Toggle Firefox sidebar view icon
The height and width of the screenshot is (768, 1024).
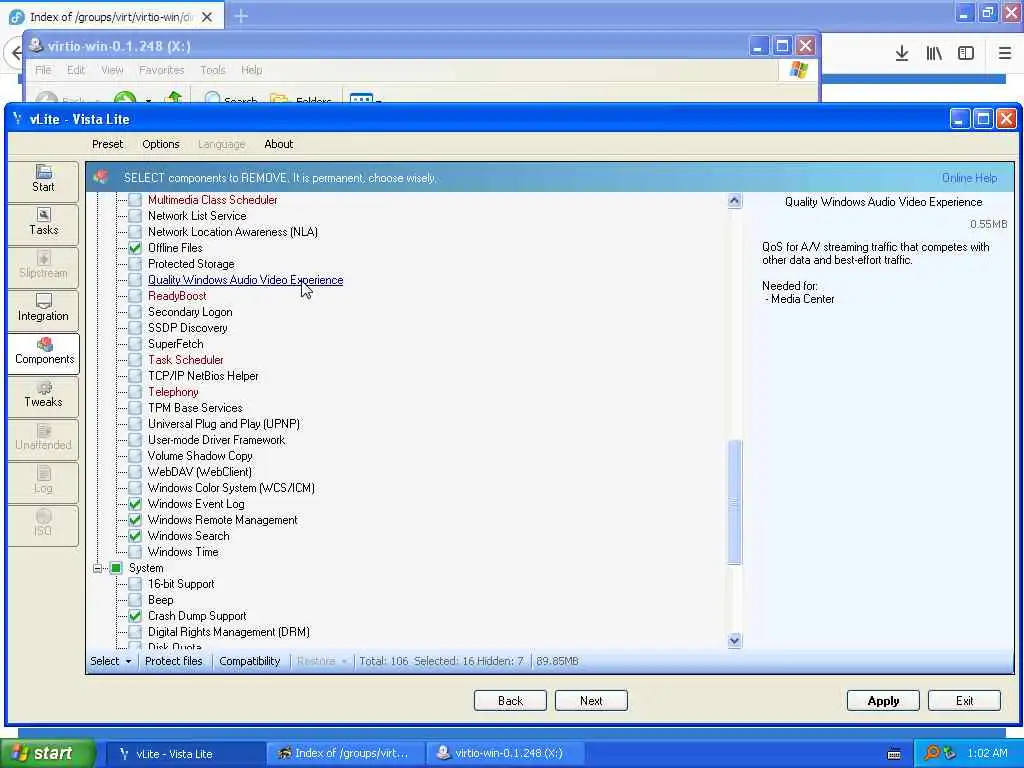click(x=966, y=53)
